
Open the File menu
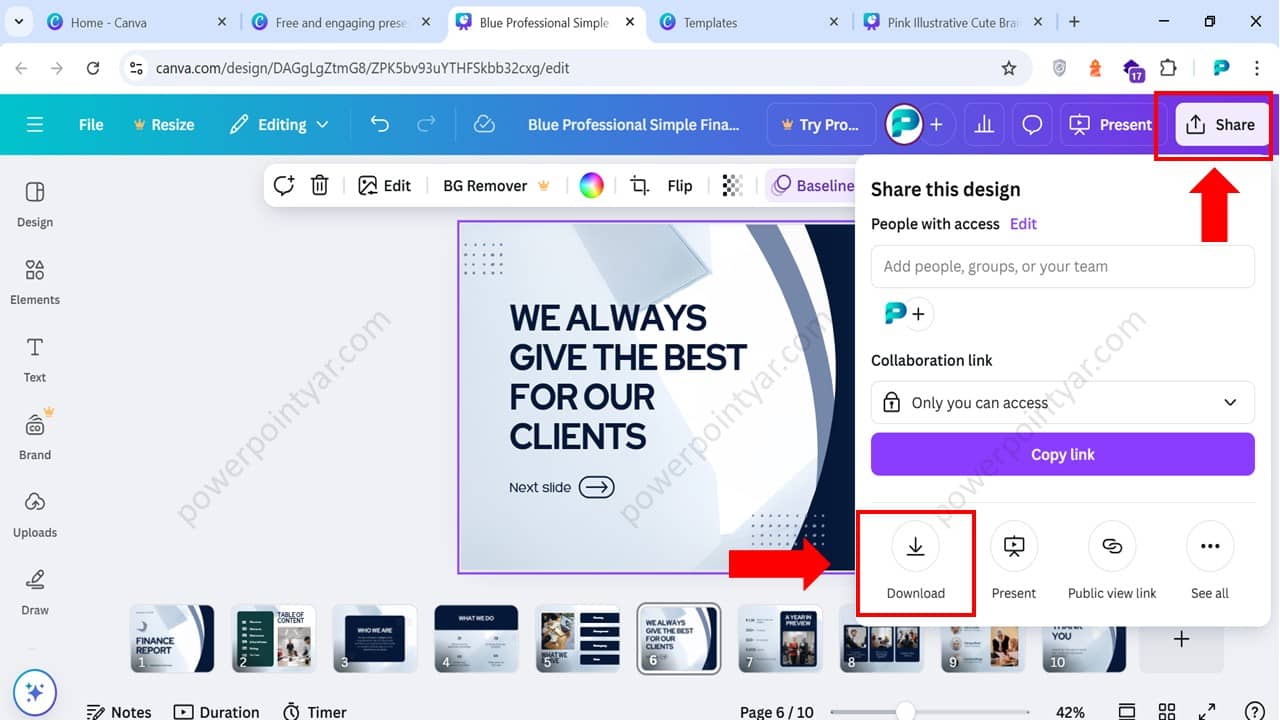pos(91,125)
